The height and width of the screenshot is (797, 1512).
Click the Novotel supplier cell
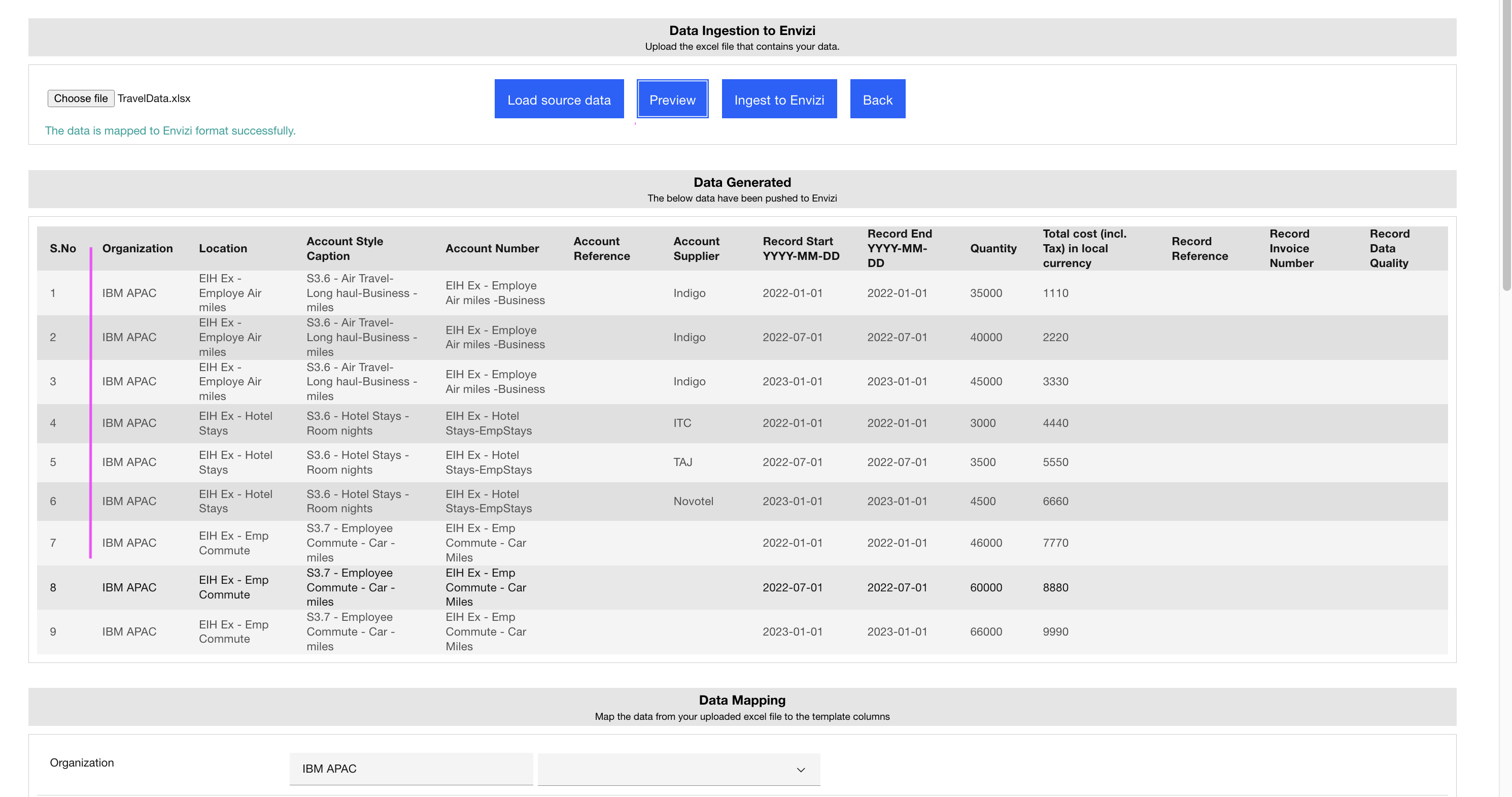(x=693, y=501)
